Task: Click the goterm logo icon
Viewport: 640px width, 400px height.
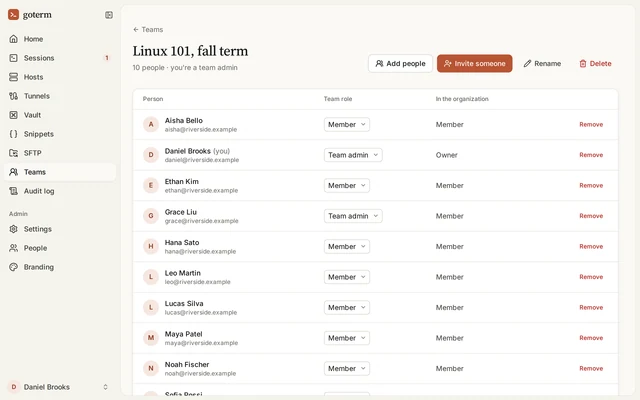Action: [x=13, y=15]
